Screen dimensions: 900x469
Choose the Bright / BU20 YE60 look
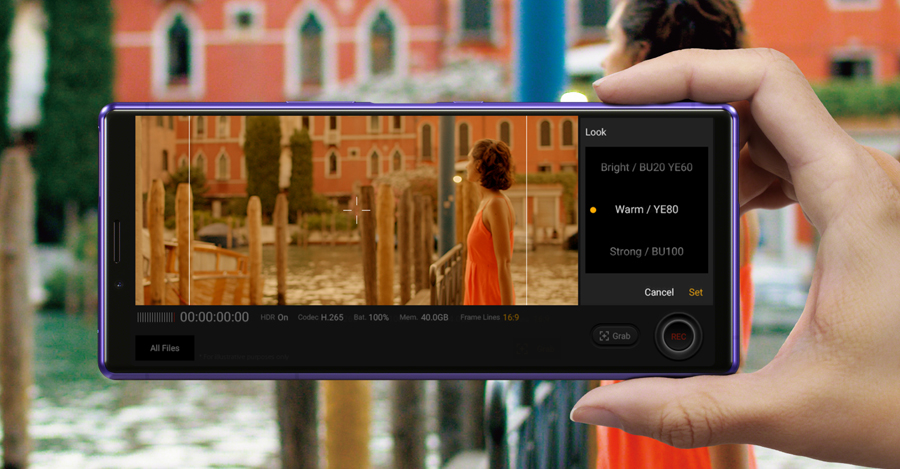coord(646,167)
